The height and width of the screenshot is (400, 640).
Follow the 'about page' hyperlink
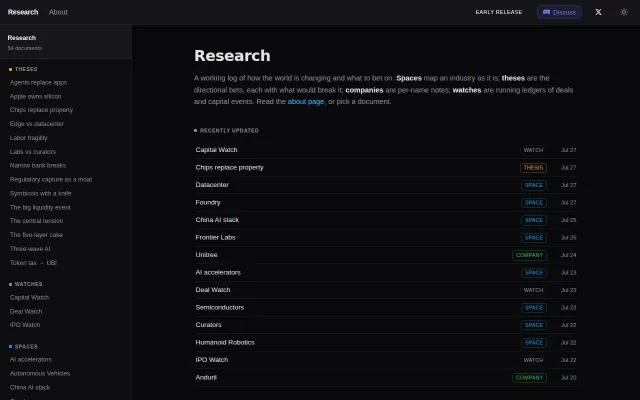click(306, 102)
